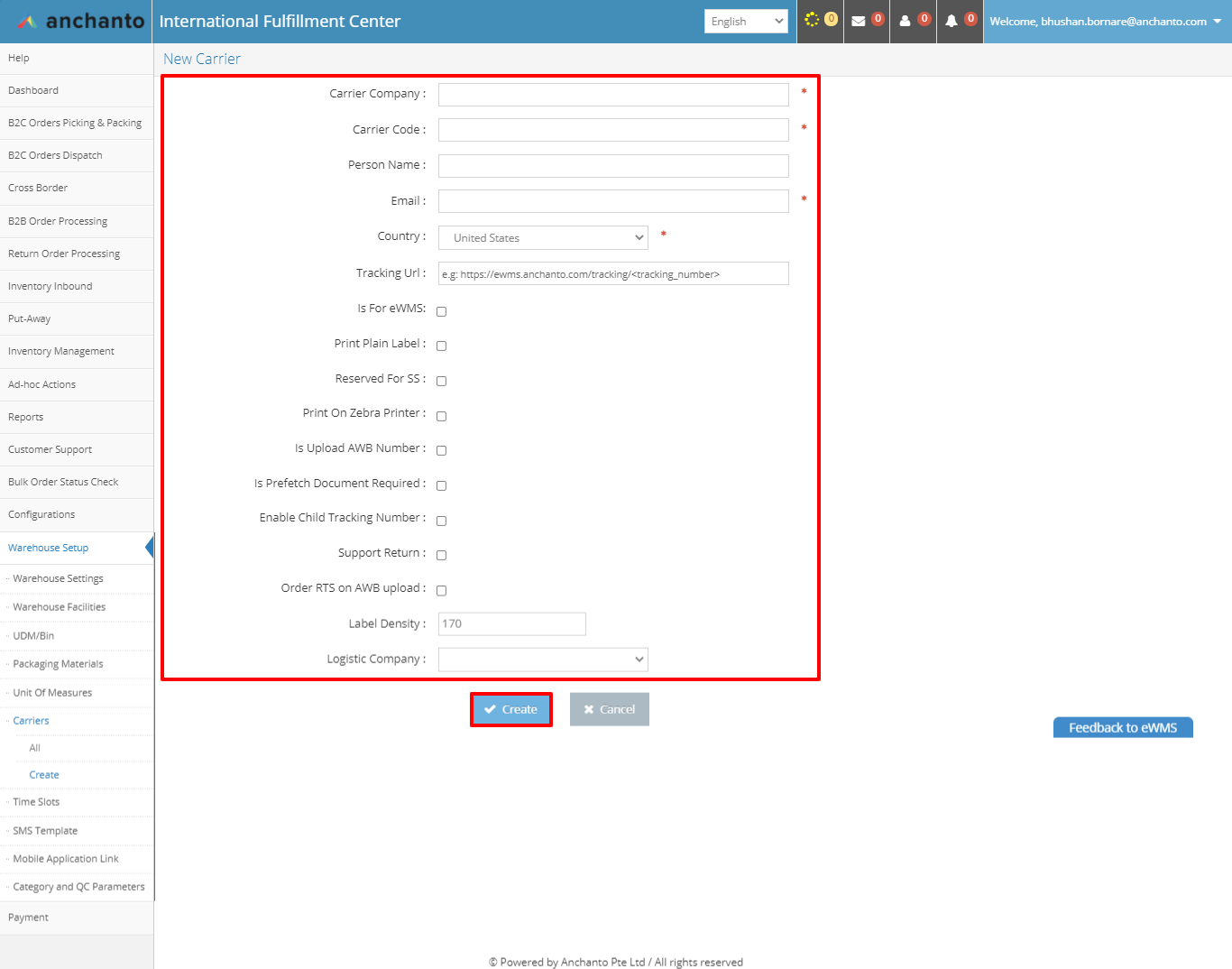Screen dimensions: 1232x969
Task: Click the Create button to save carrier
Action: coord(510,709)
